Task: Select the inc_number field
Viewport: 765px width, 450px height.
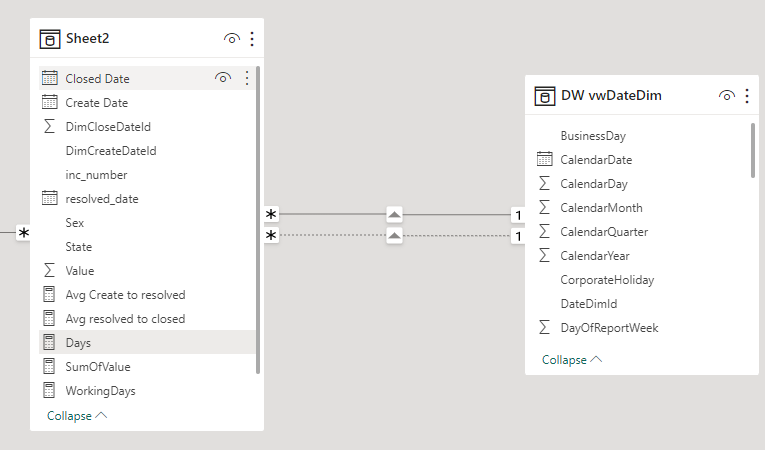Action: [x=96, y=175]
